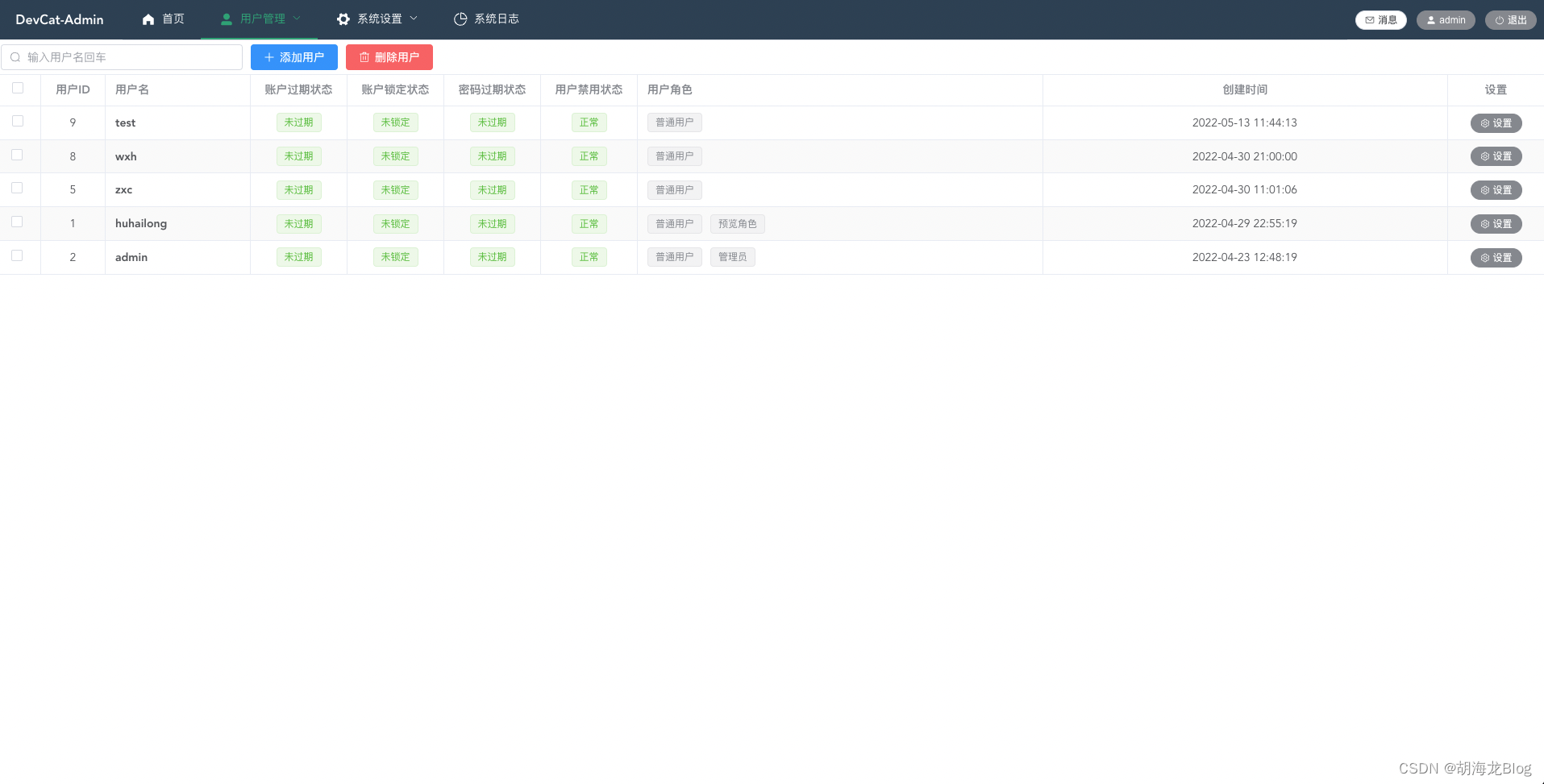Click the search magnifier icon in username field
This screenshot has height=784, width=1544.
click(x=15, y=57)
